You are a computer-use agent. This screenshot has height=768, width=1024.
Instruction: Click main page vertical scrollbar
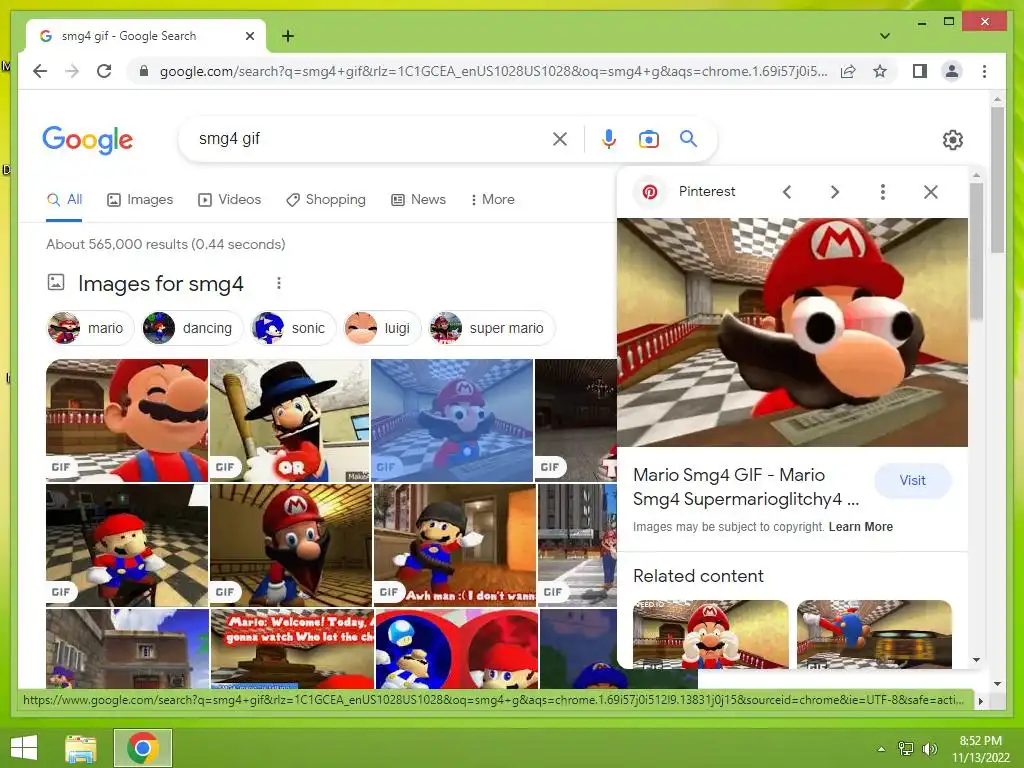(x=997, y=180)
